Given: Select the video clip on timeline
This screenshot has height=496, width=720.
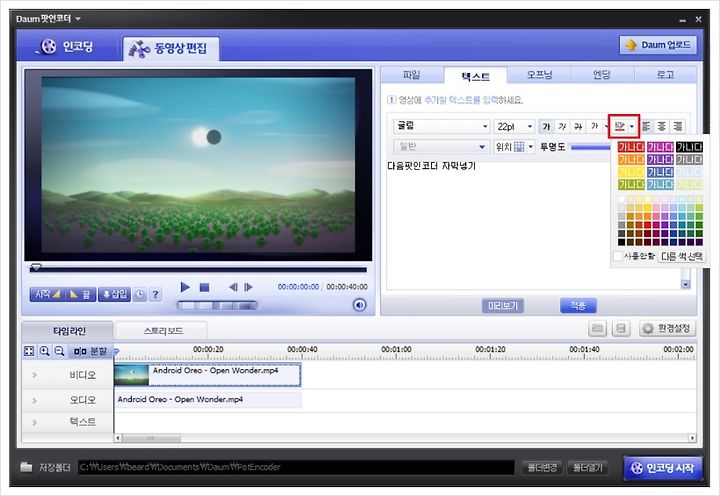Looking at the screenshot, I should [208, 375].
